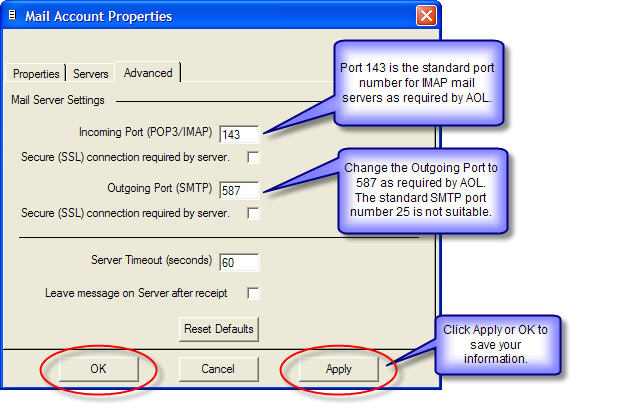
Task: Apply the settings with Apply button
Action: tap(339, 369)
